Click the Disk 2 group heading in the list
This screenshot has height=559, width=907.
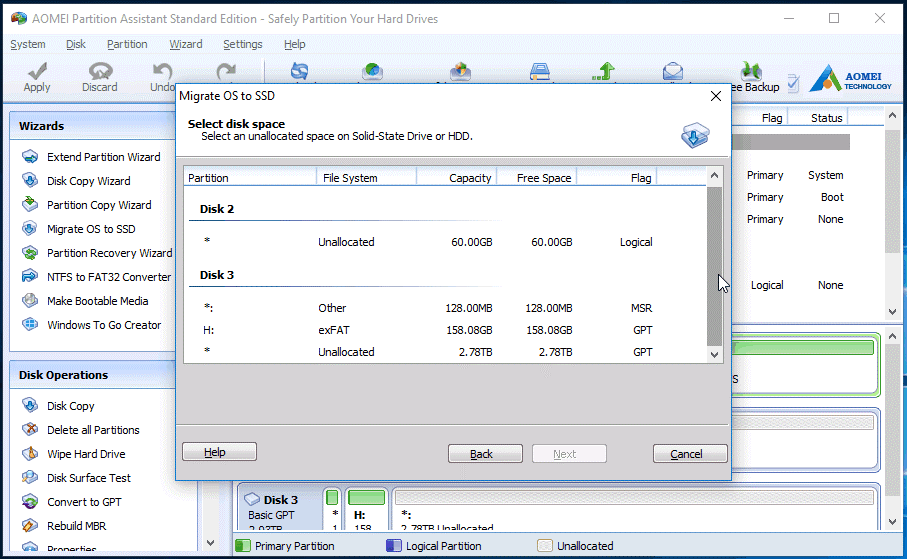217,209
